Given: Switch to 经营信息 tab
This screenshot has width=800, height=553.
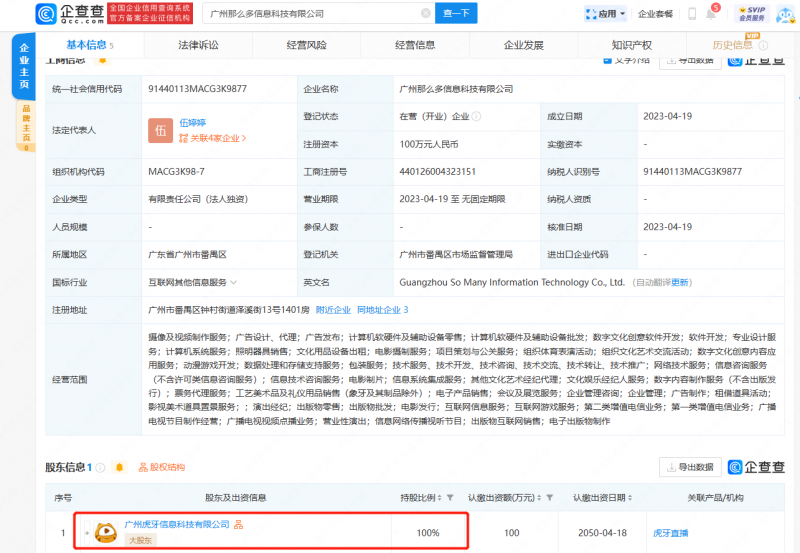Looking at the screenshot, I should 415,45.
